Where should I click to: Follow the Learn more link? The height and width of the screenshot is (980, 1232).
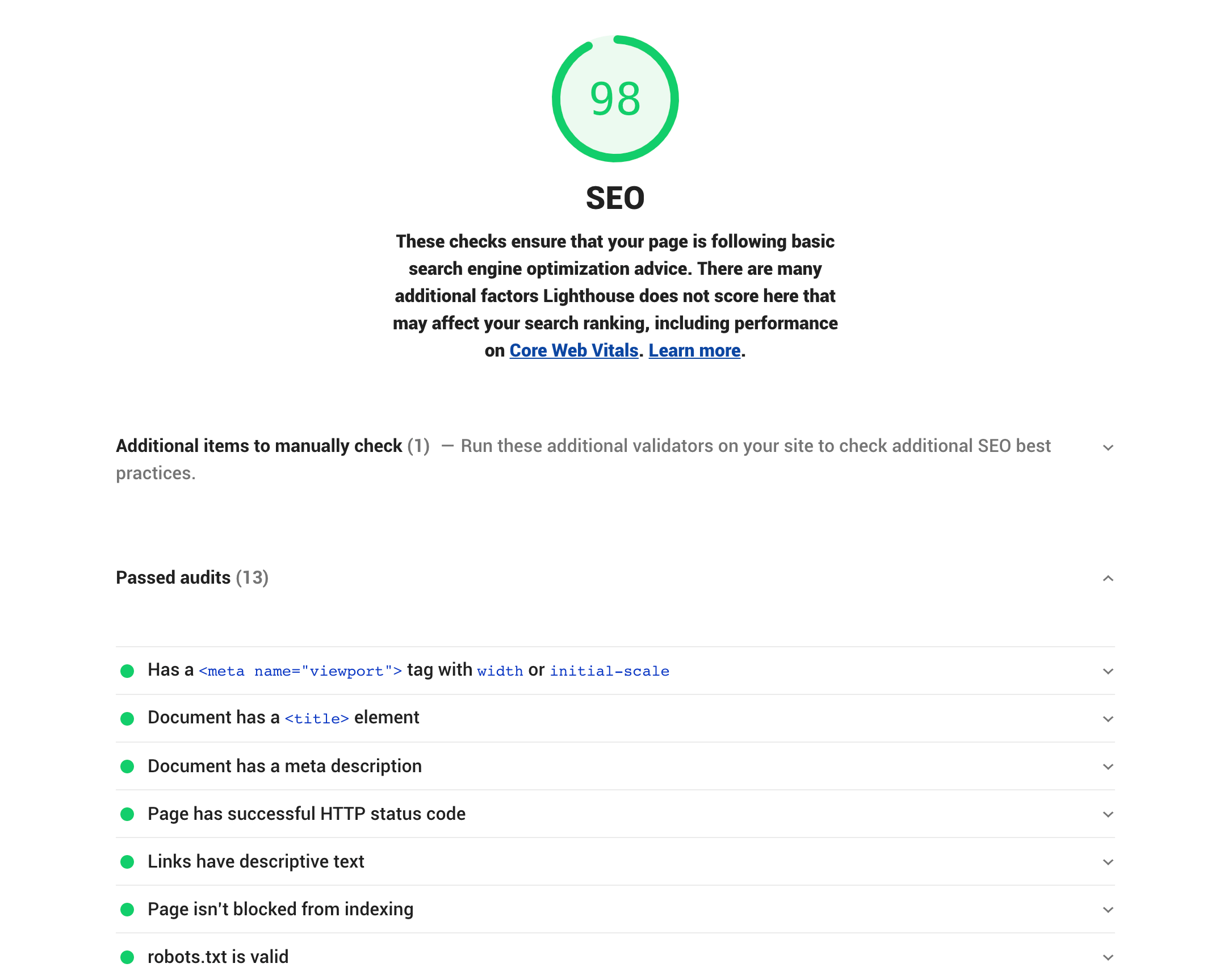pyautogui.click(x=694, y=350)
